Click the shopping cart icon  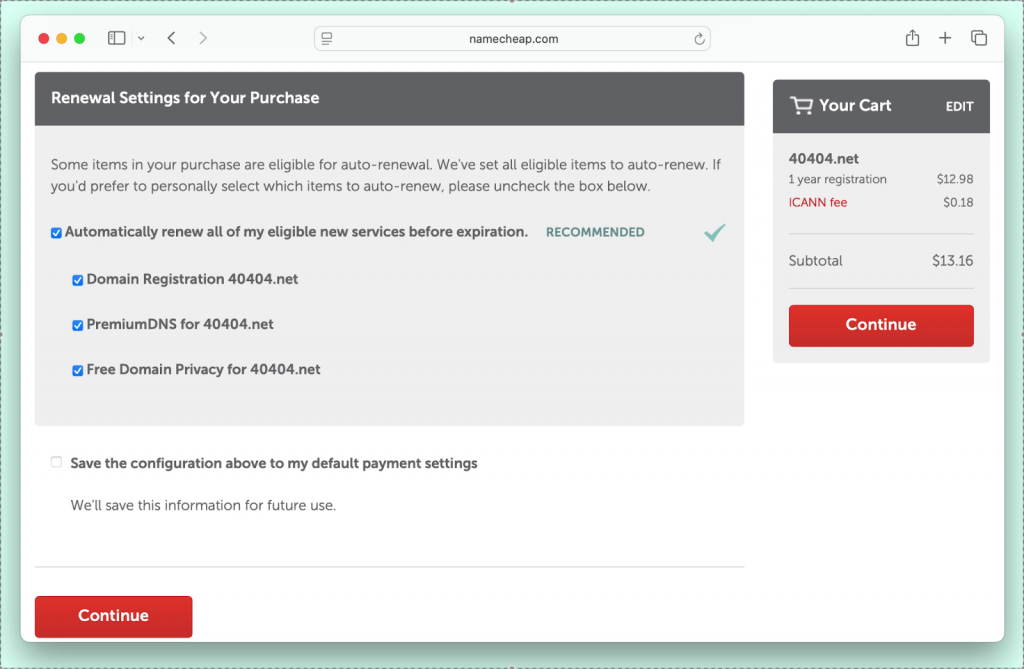click(x=801, y=106)
